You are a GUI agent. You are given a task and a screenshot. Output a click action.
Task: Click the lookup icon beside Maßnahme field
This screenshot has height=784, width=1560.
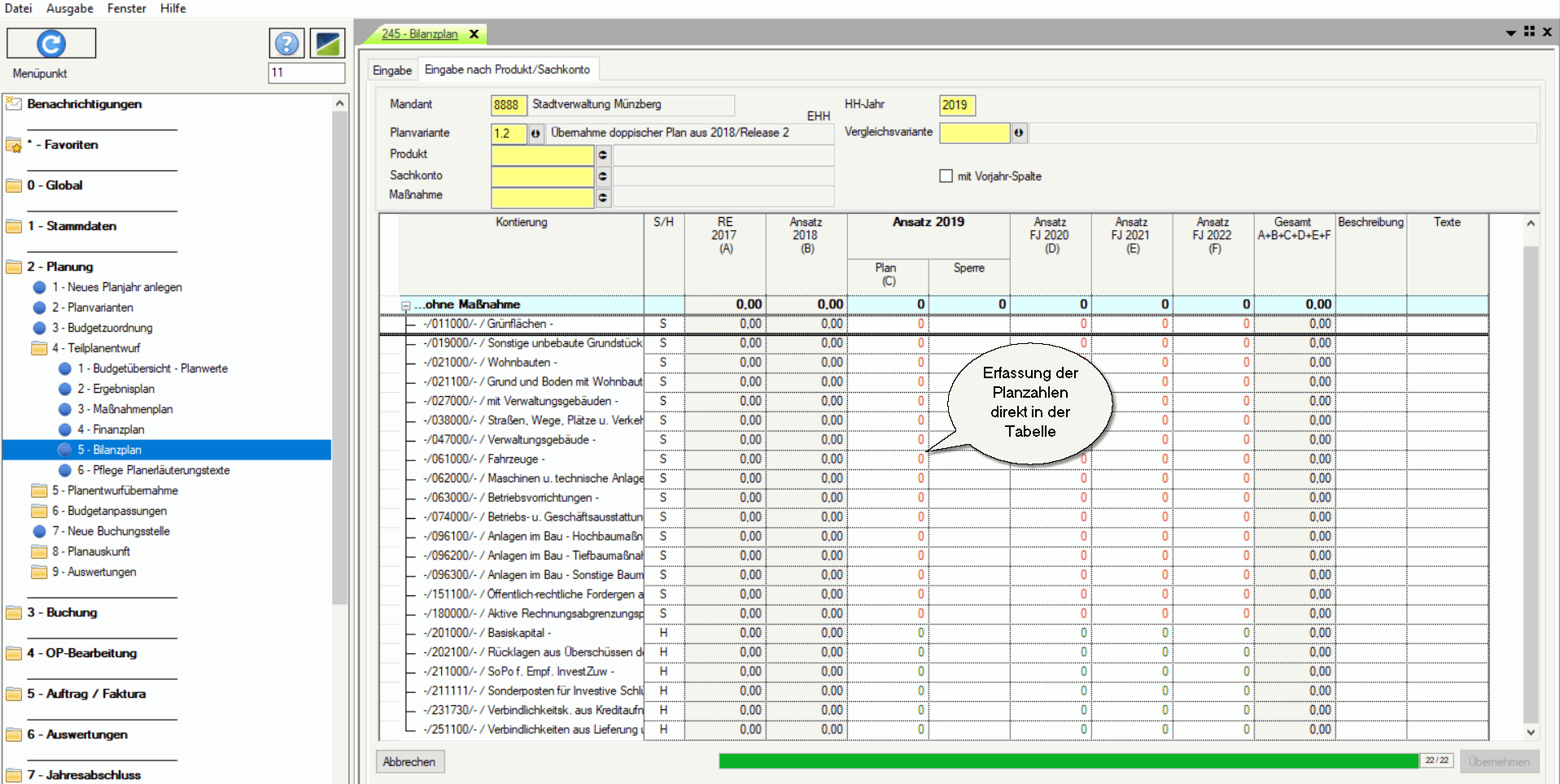603,197
